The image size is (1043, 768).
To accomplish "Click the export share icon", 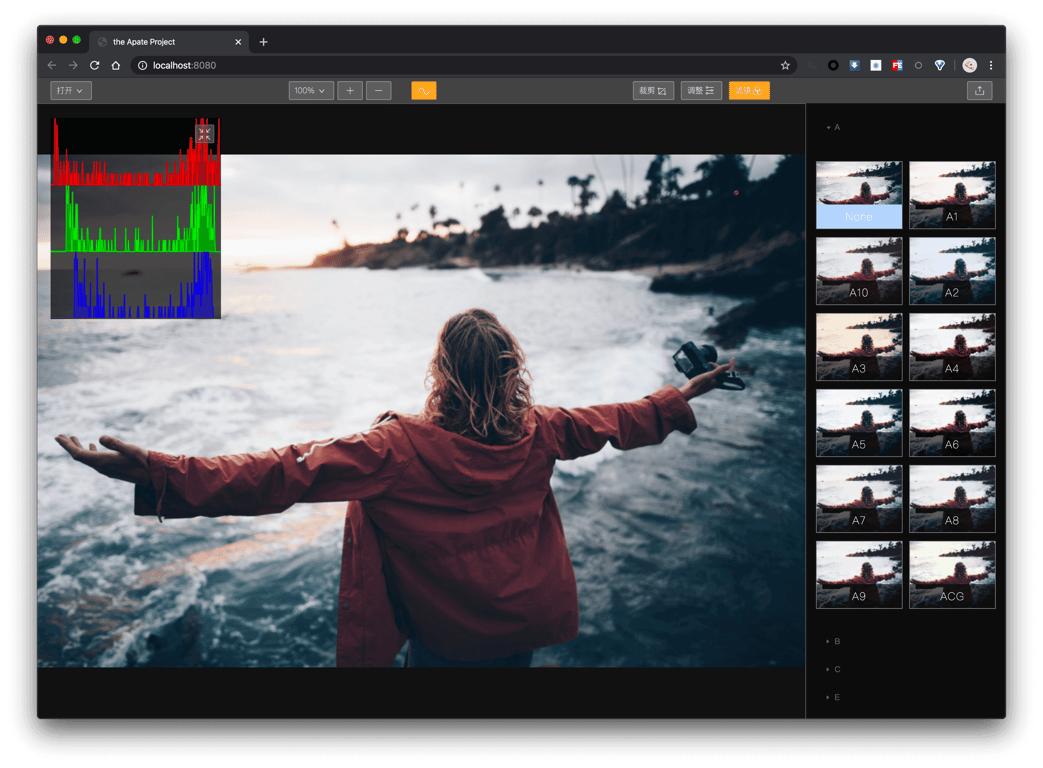I will tap(979, 91).
